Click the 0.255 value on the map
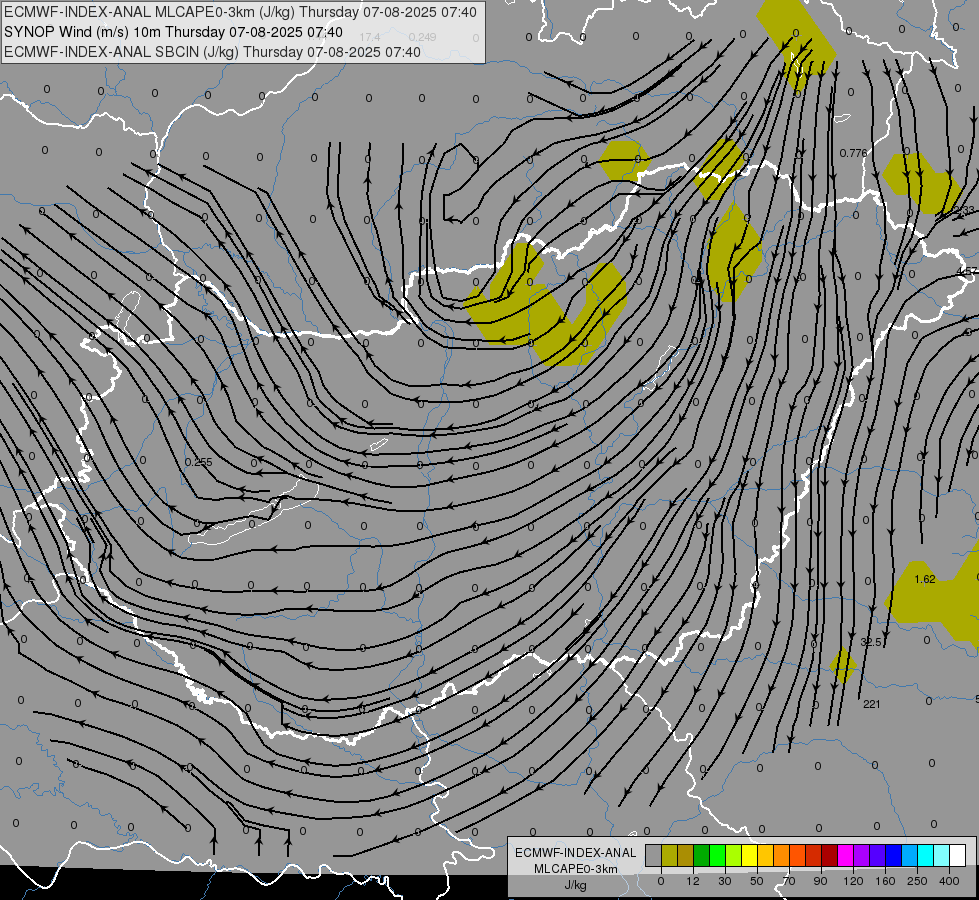Image resolution: width=979 pixels, height=900 pixels. [x=199, y=462]
